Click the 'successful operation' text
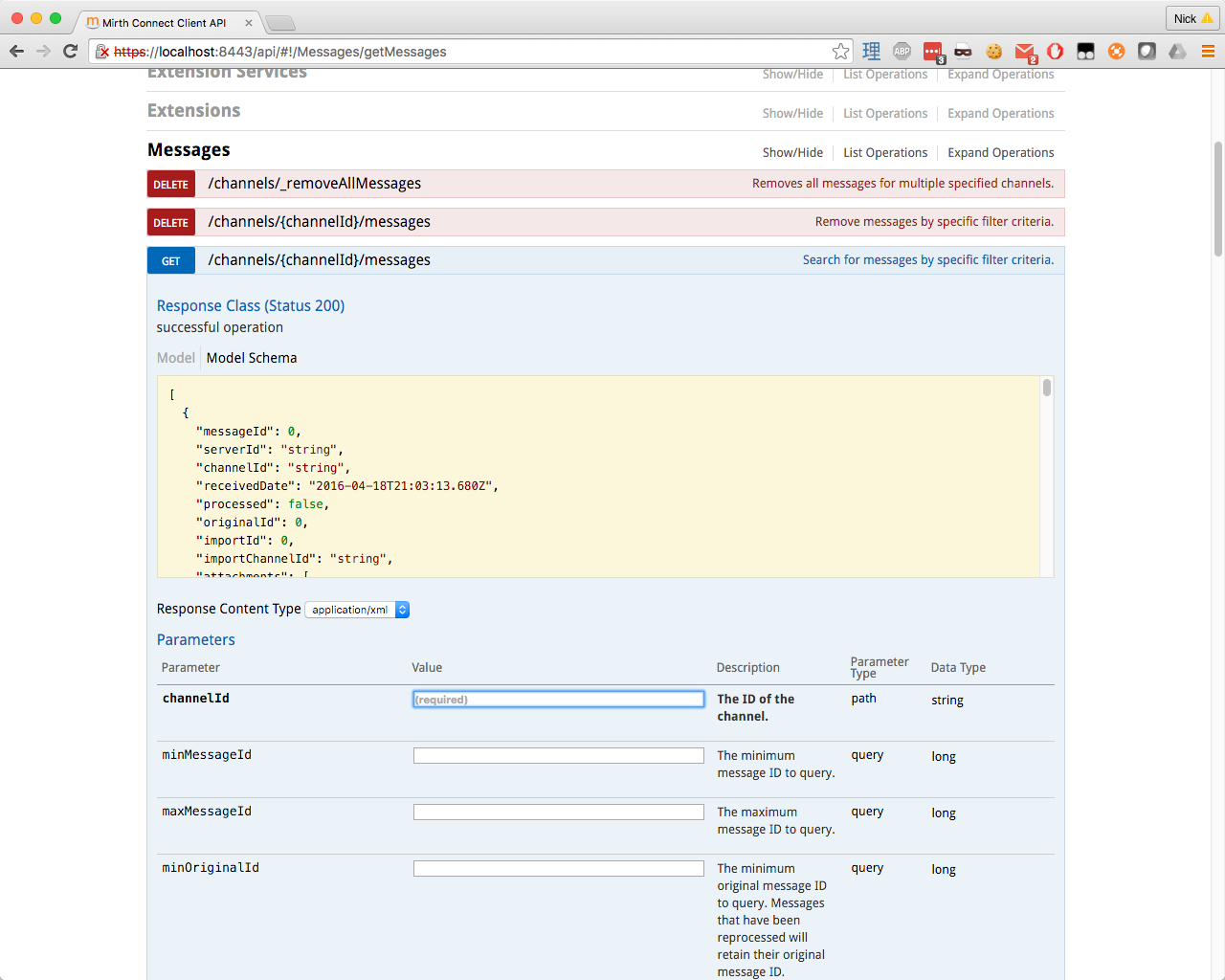The width and height of the screenshot is (1225, 980). 220,327
